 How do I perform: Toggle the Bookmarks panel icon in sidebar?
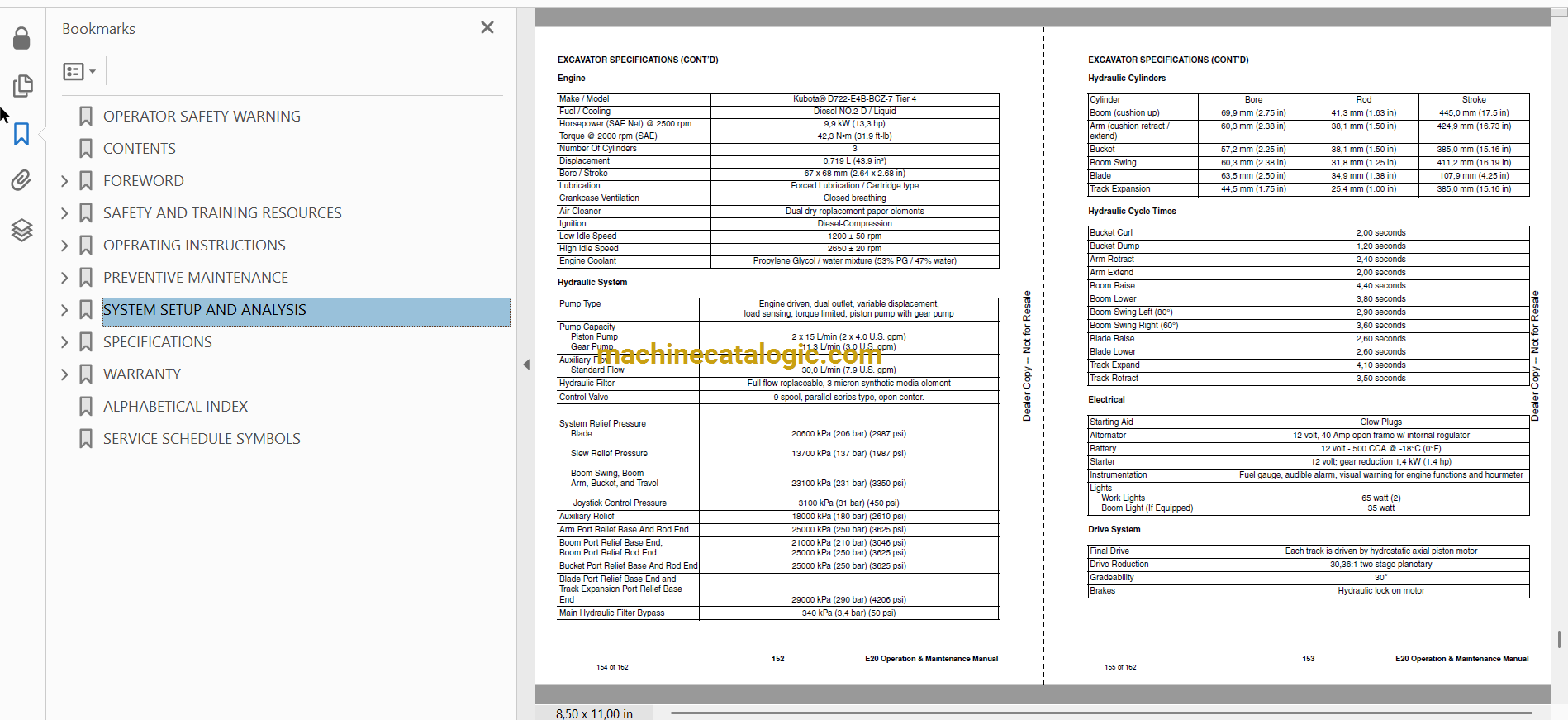22,134
